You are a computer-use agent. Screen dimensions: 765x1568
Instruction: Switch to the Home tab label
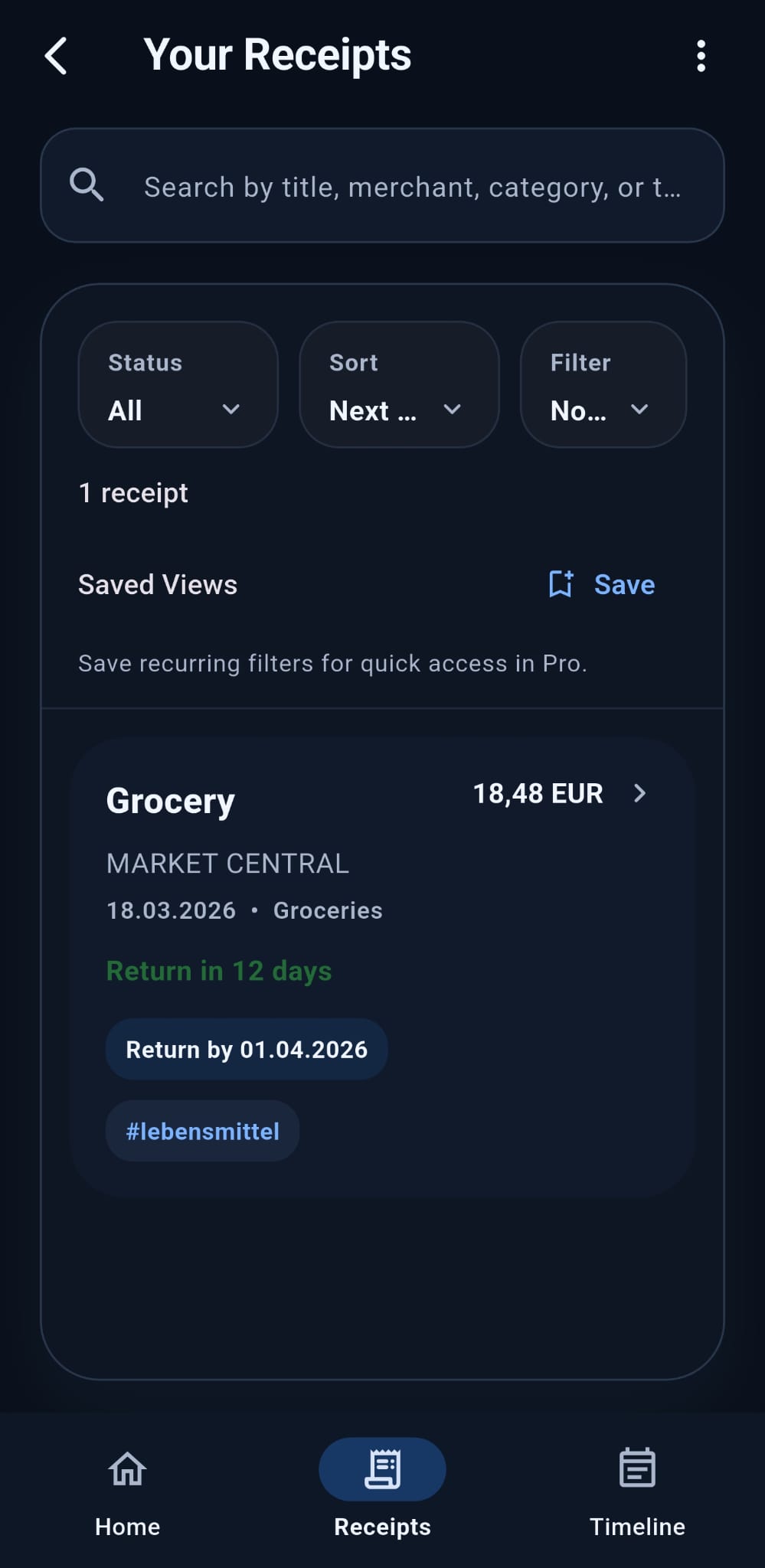pyautogui.click(x=127, y=1527)
